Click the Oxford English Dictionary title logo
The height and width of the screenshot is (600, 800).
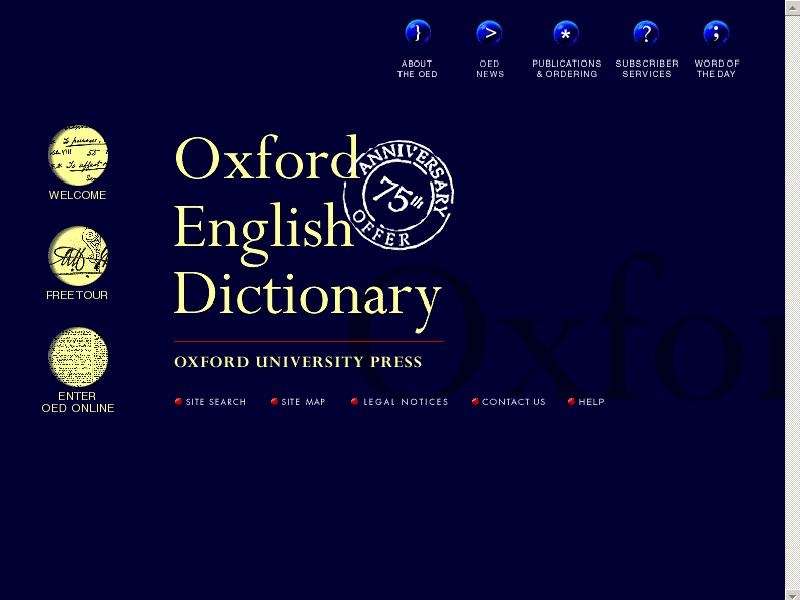coord(308,233)
